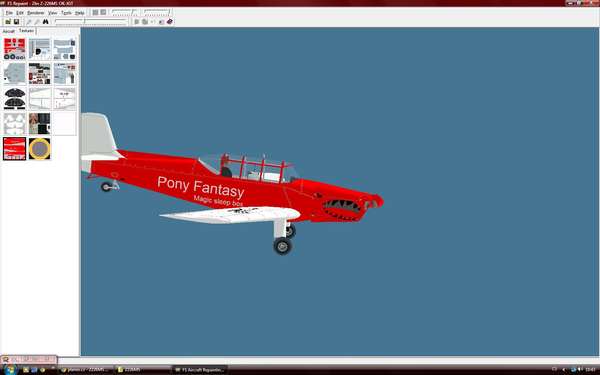Screen dimensions: 600x375
Task: Click the first gray square icon beside Help
Action: (95, 13)
